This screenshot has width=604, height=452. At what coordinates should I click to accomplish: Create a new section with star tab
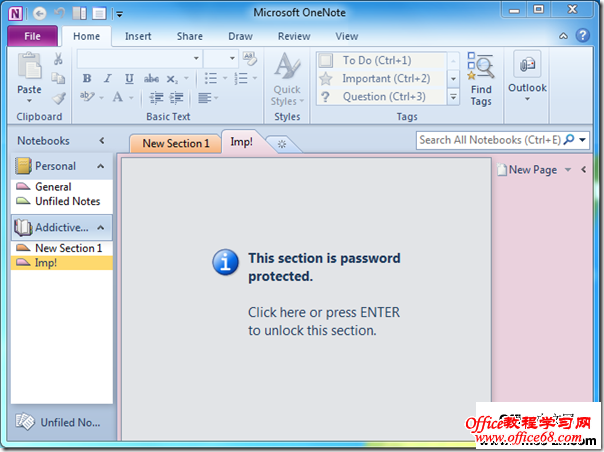[x=282, y=144]
